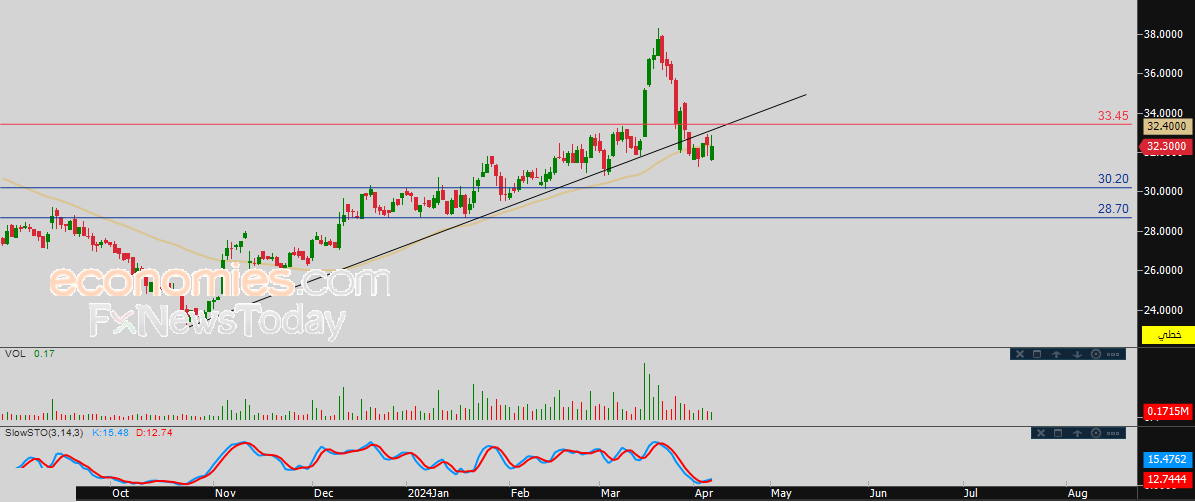The height and width of the screenshot is (502, 1195).
Task: Click the blue 15.4762 stochastic tag
Action: [1166, 459]
